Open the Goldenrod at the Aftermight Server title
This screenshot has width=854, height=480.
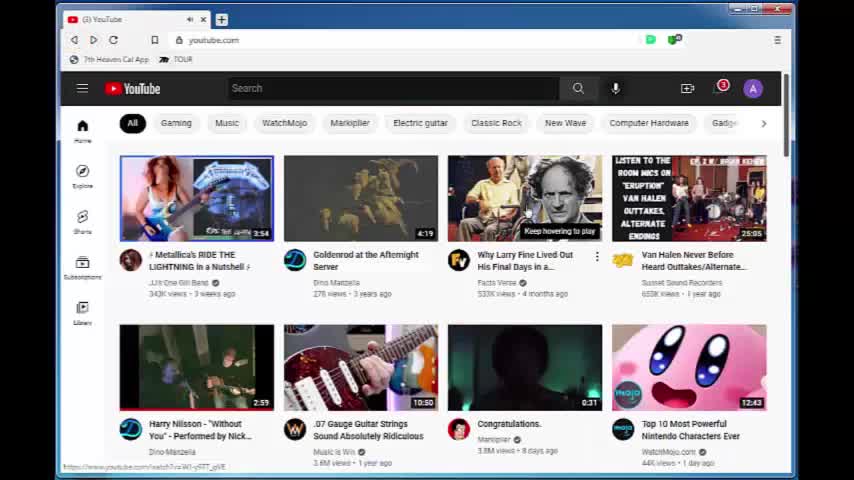(x=365, y=261)
